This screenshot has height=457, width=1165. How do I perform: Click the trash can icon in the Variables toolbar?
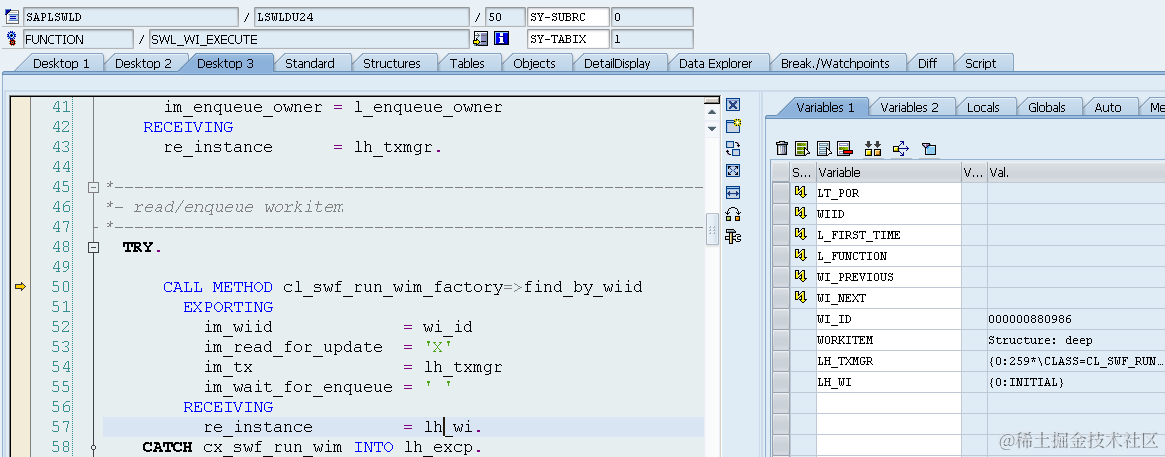(782, 149)
